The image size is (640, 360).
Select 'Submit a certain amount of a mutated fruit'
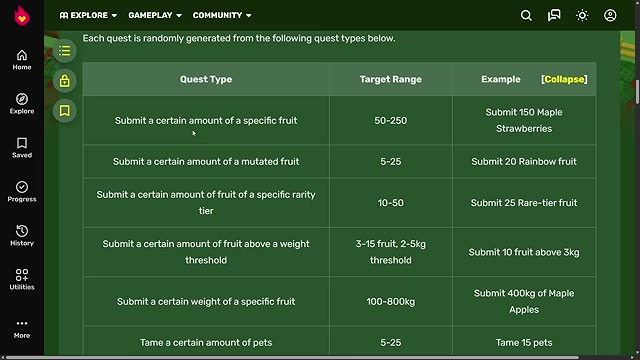(x=206, y=162)
